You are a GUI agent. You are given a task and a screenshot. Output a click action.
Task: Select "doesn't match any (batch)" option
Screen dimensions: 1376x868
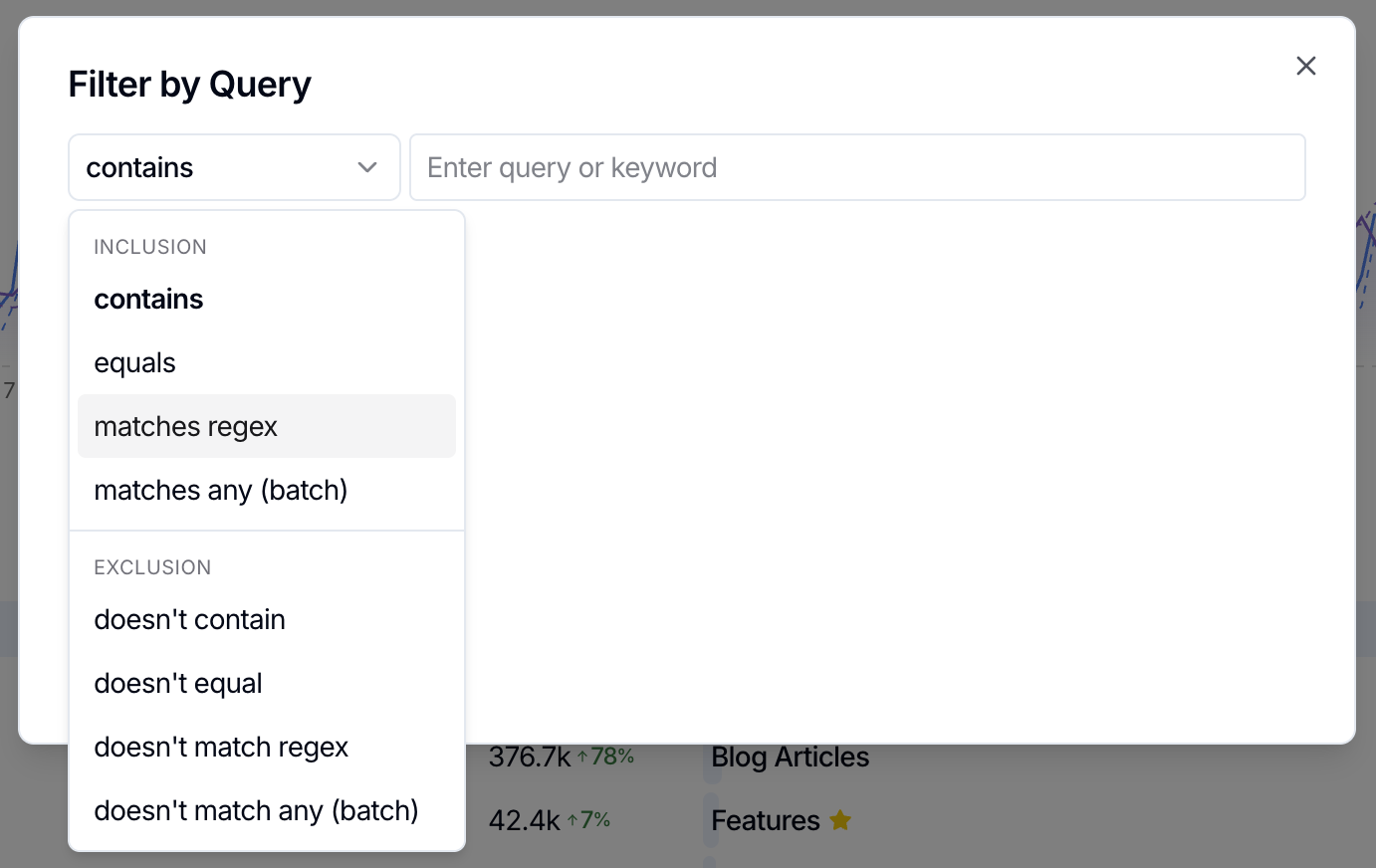tap(256, 810)
